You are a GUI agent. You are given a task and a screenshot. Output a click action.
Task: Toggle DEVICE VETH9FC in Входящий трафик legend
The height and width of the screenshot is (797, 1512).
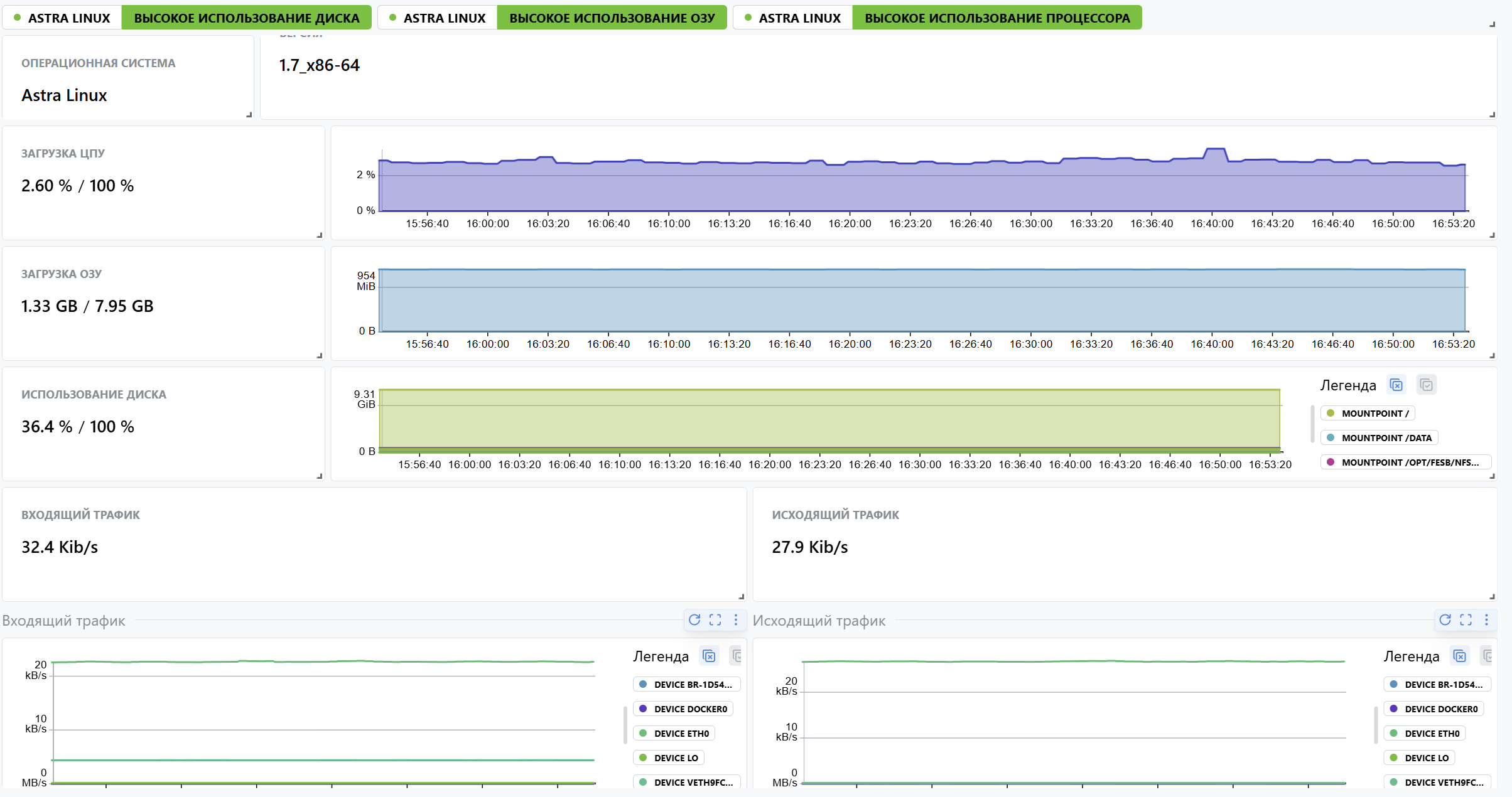(x=687, y=782)
